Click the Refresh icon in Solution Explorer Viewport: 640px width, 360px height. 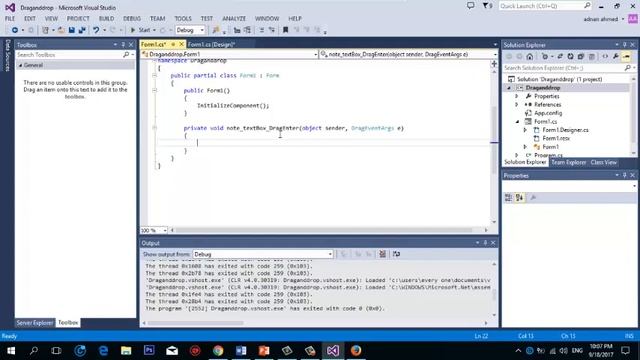[x=570, y=57]
